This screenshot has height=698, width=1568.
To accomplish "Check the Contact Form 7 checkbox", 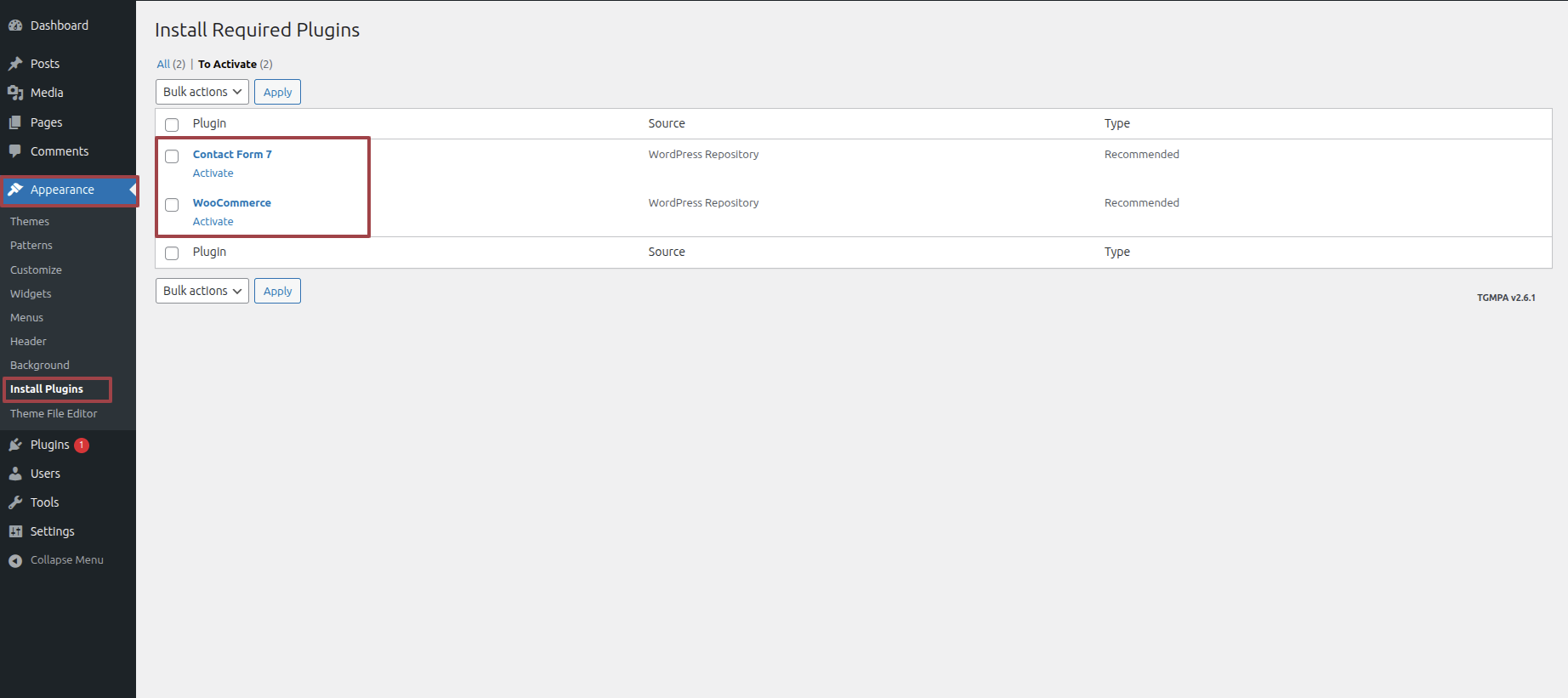I will point(172,156).
